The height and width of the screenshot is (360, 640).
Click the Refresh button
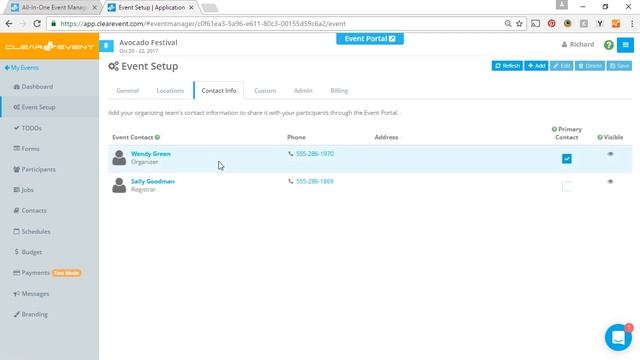click(507, 66)
